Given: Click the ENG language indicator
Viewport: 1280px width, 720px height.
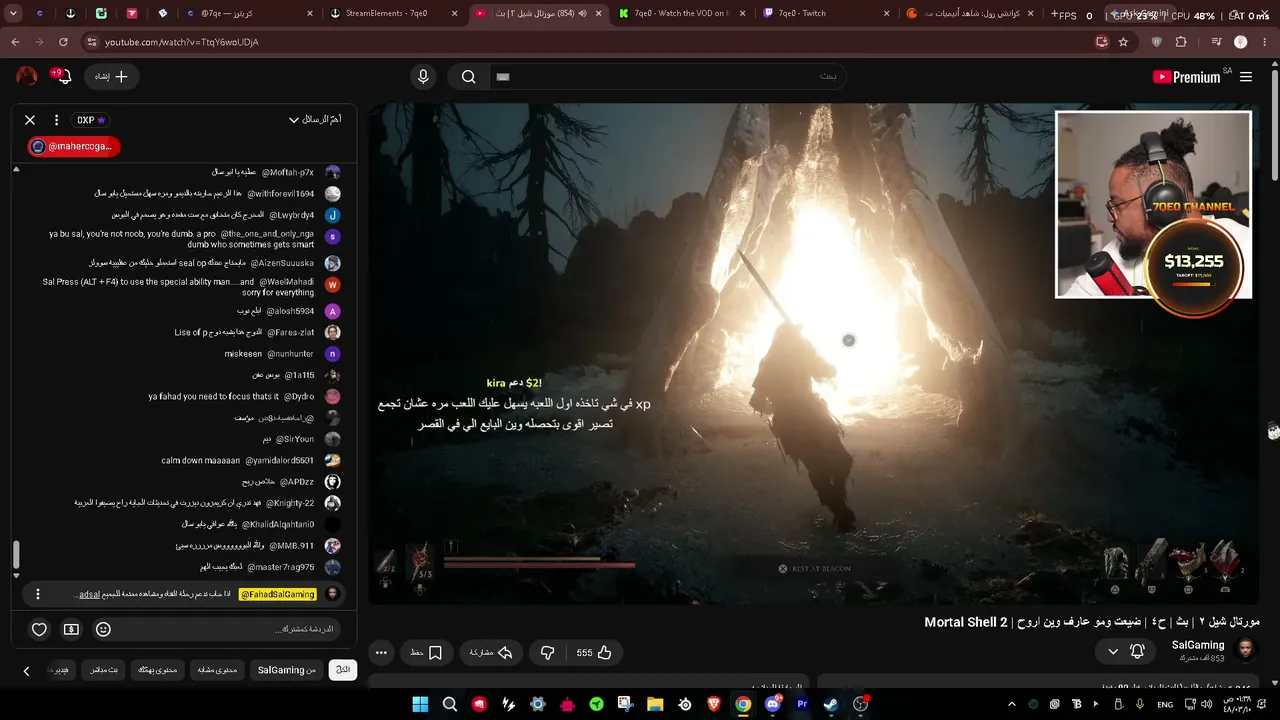Looking at the screenshot, I should click(1165, 704).
